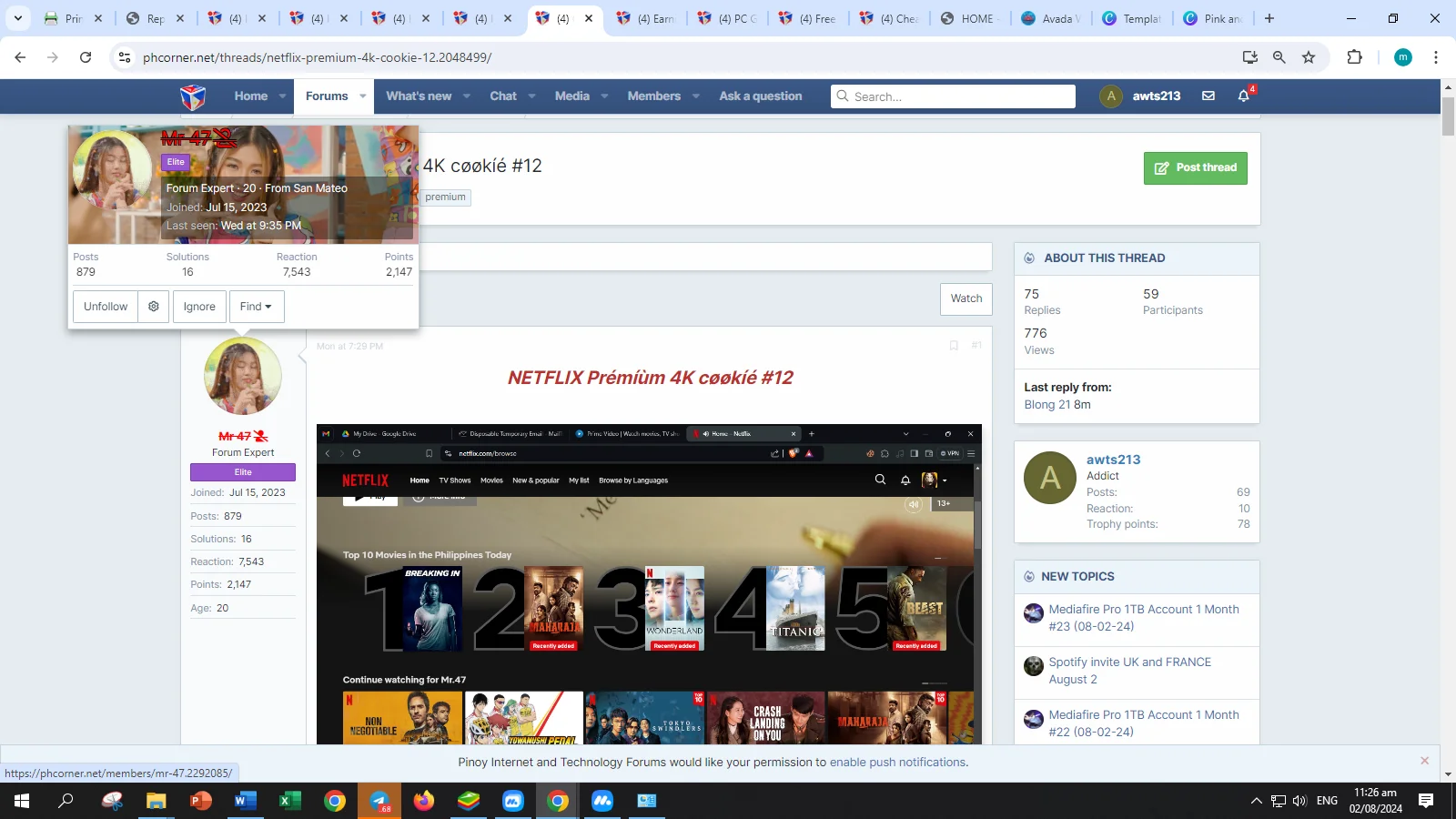
Task: Click the premium tag label
Action: pos(445,197)
